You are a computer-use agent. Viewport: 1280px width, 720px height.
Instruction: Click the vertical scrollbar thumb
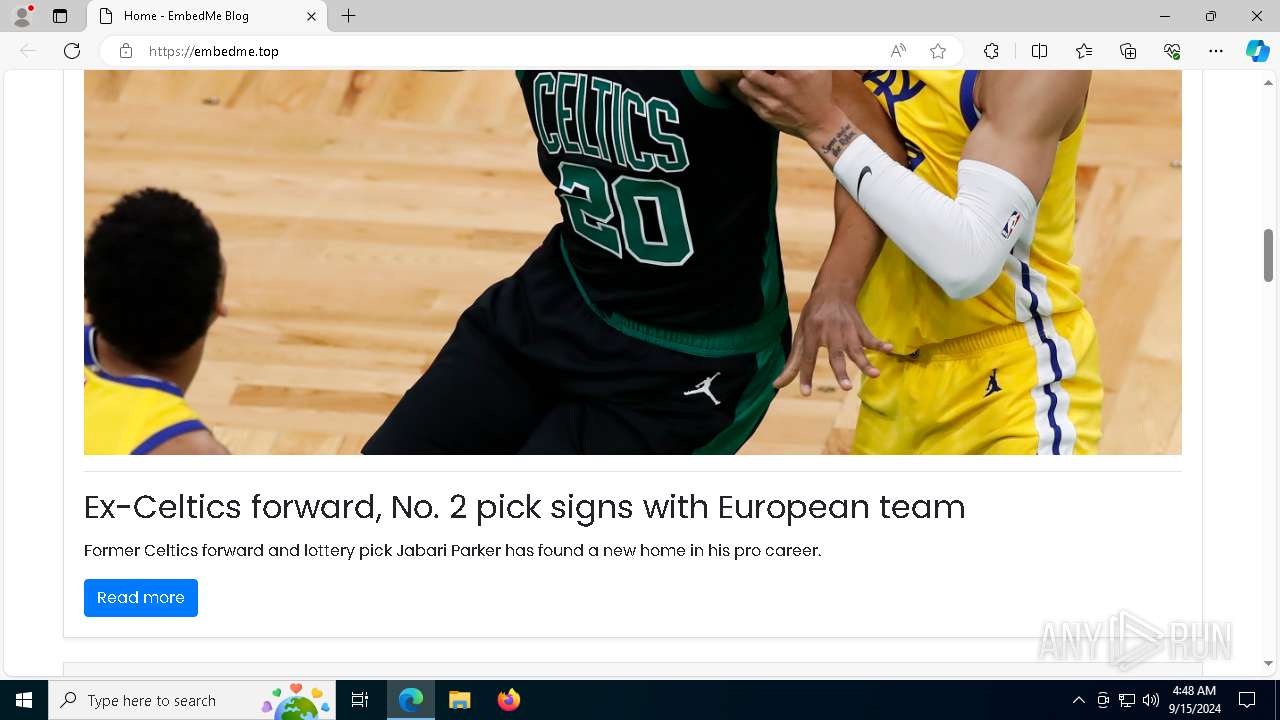point(1268,255)
